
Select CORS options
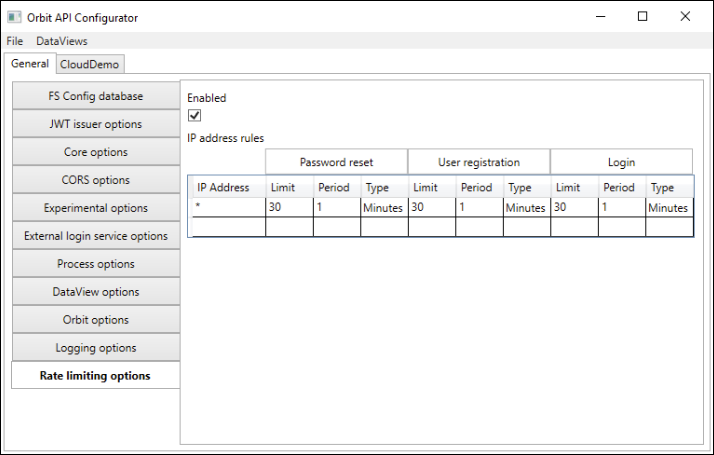click(x=96, y=180)
